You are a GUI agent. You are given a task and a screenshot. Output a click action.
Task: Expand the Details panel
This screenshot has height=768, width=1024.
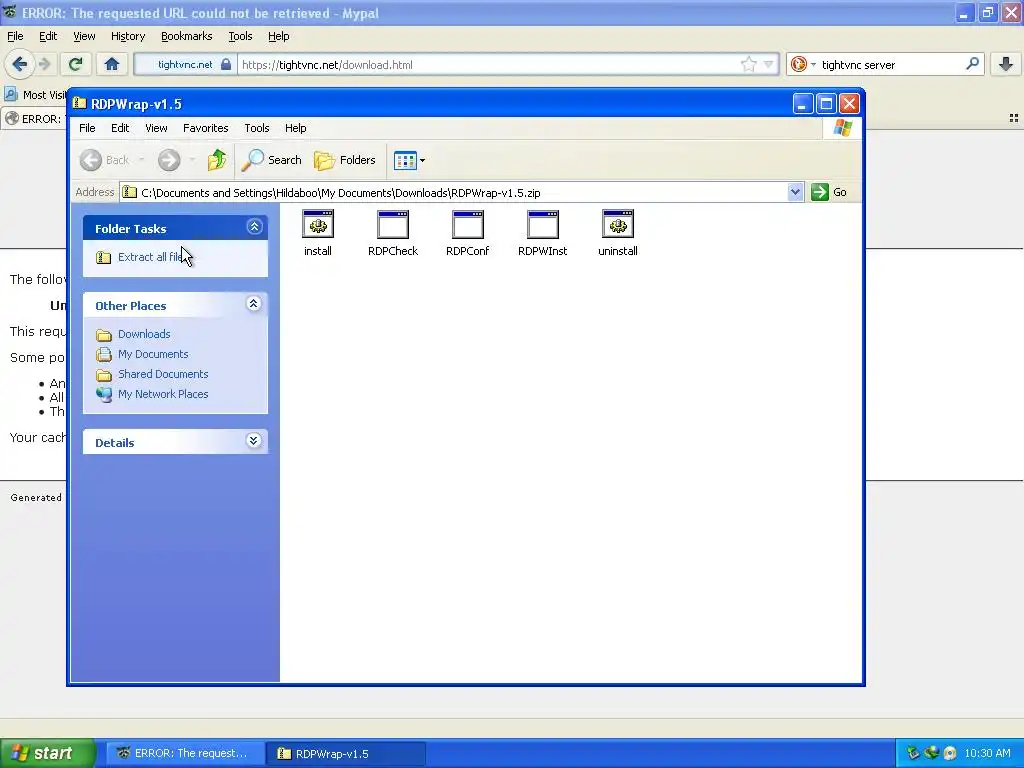(253, 441)
